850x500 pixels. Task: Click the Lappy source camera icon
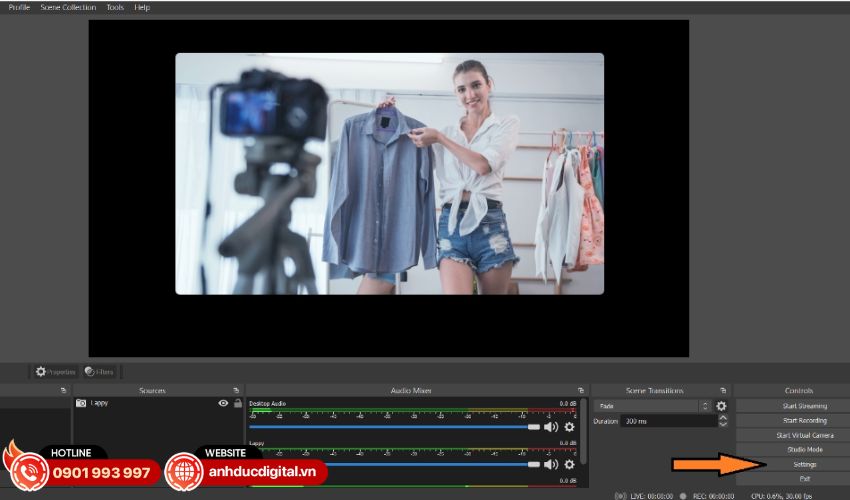[81, 403]
